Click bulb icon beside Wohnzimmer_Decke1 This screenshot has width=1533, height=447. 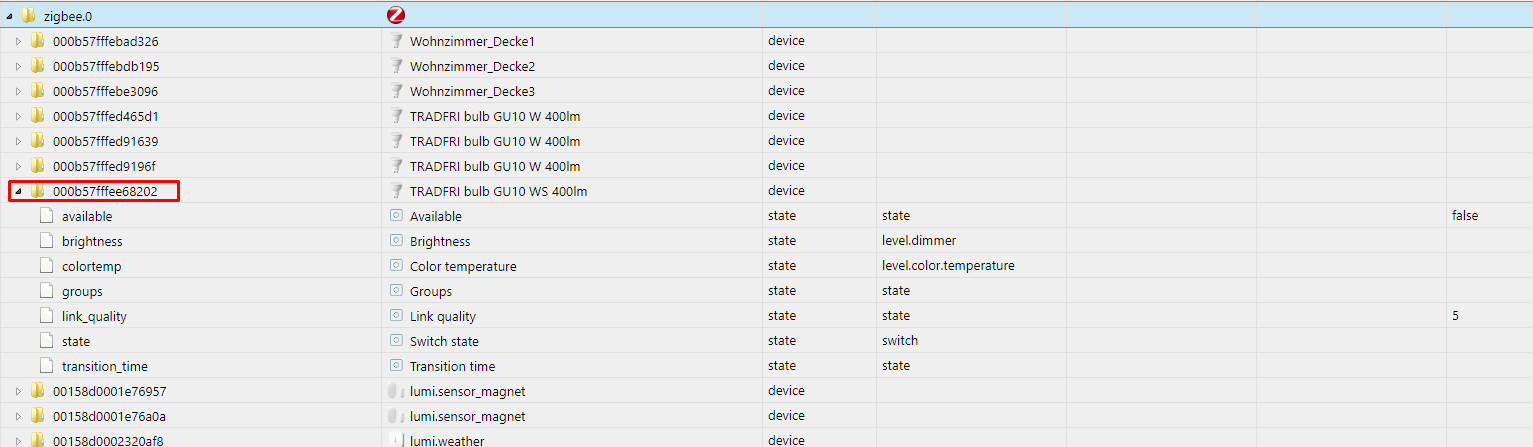click(395, 41)
